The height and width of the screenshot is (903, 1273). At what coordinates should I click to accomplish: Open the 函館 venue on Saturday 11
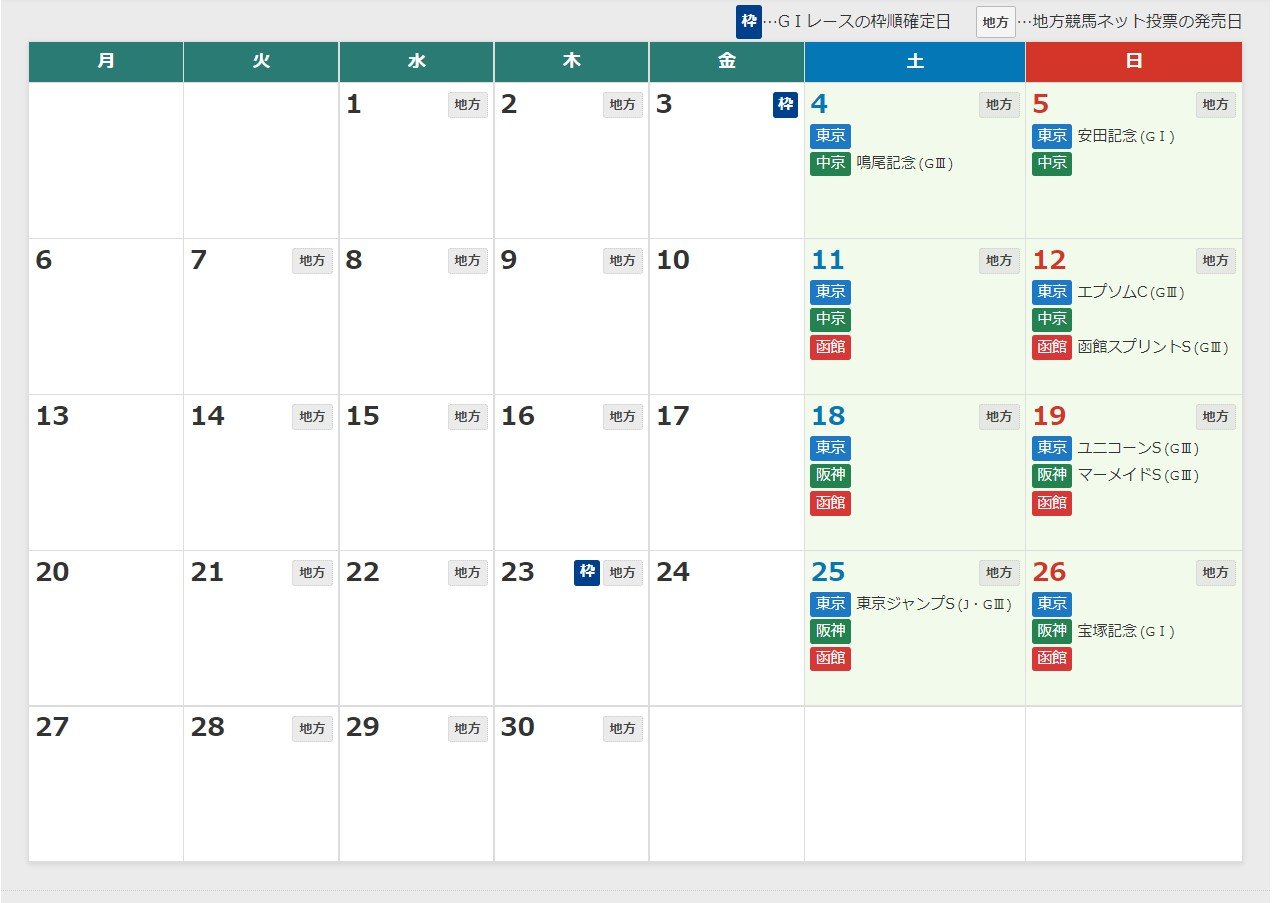click(x=831, y=348)
